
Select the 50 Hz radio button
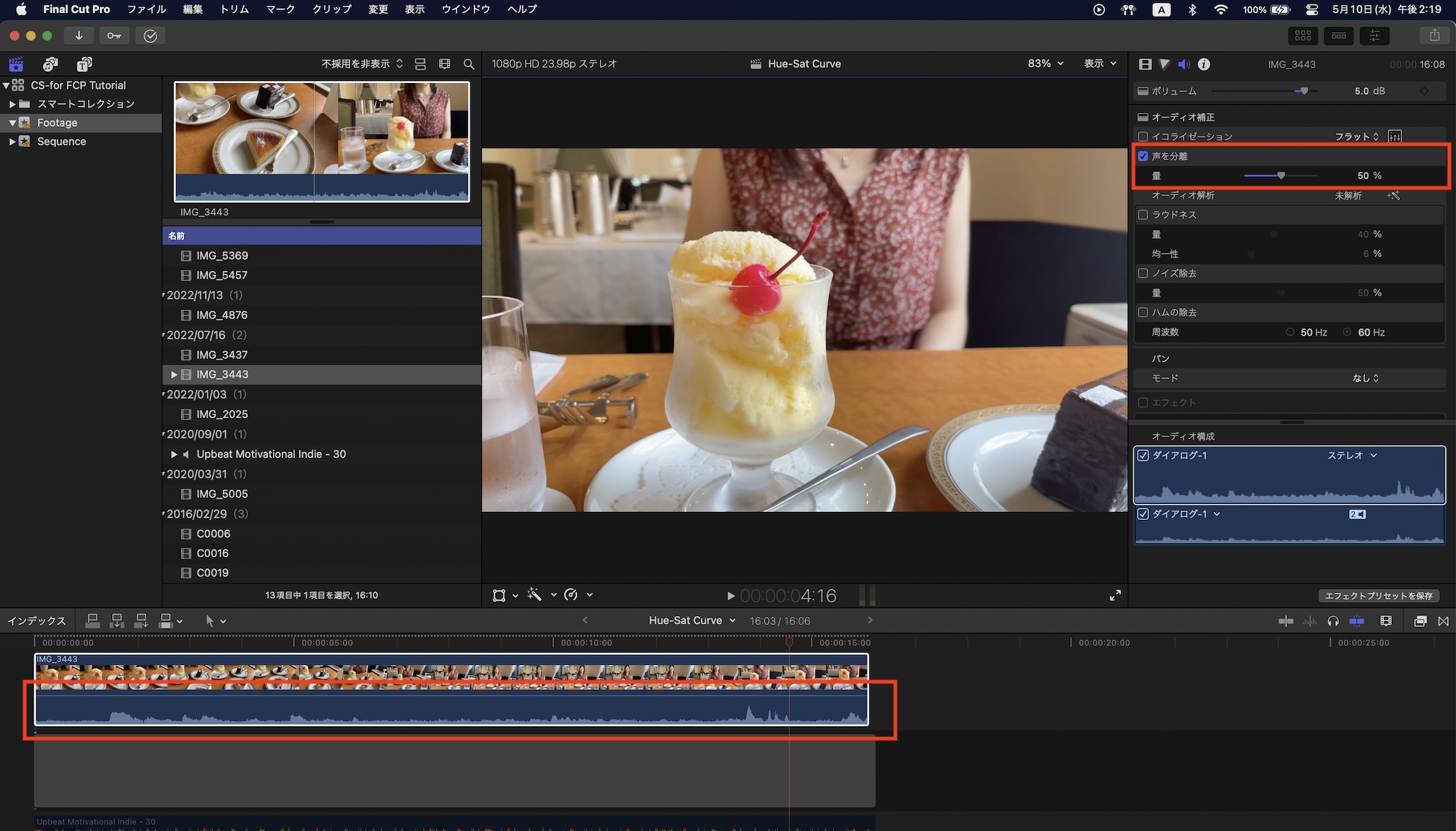(1290, 332)
